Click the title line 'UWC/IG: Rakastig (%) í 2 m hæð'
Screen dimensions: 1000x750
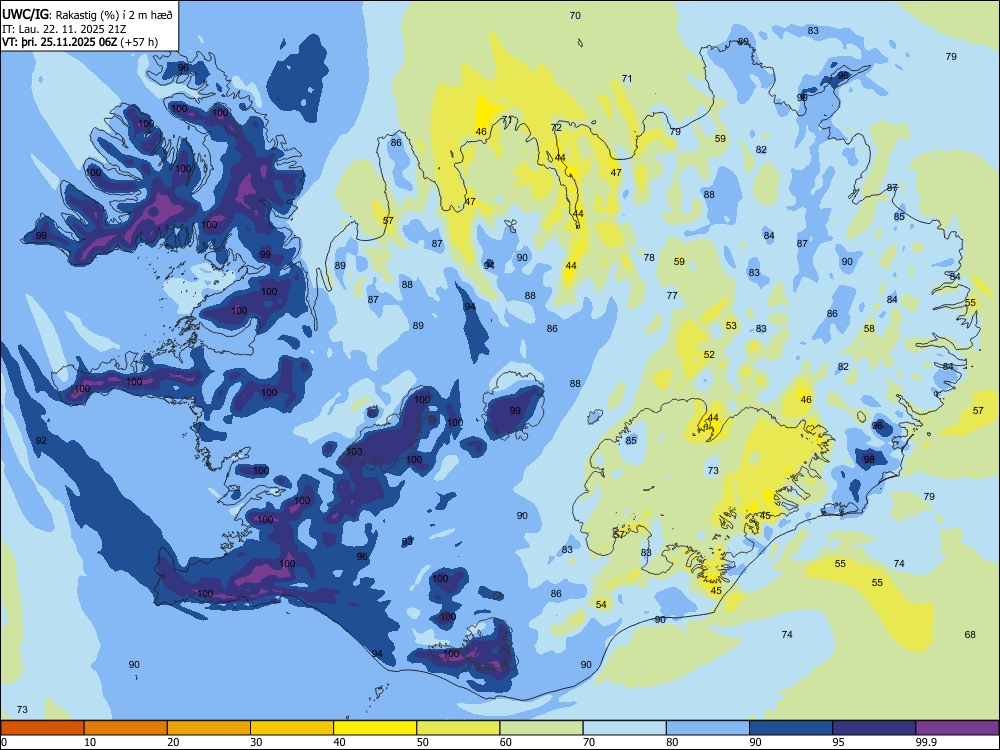(x=87, y=14)
